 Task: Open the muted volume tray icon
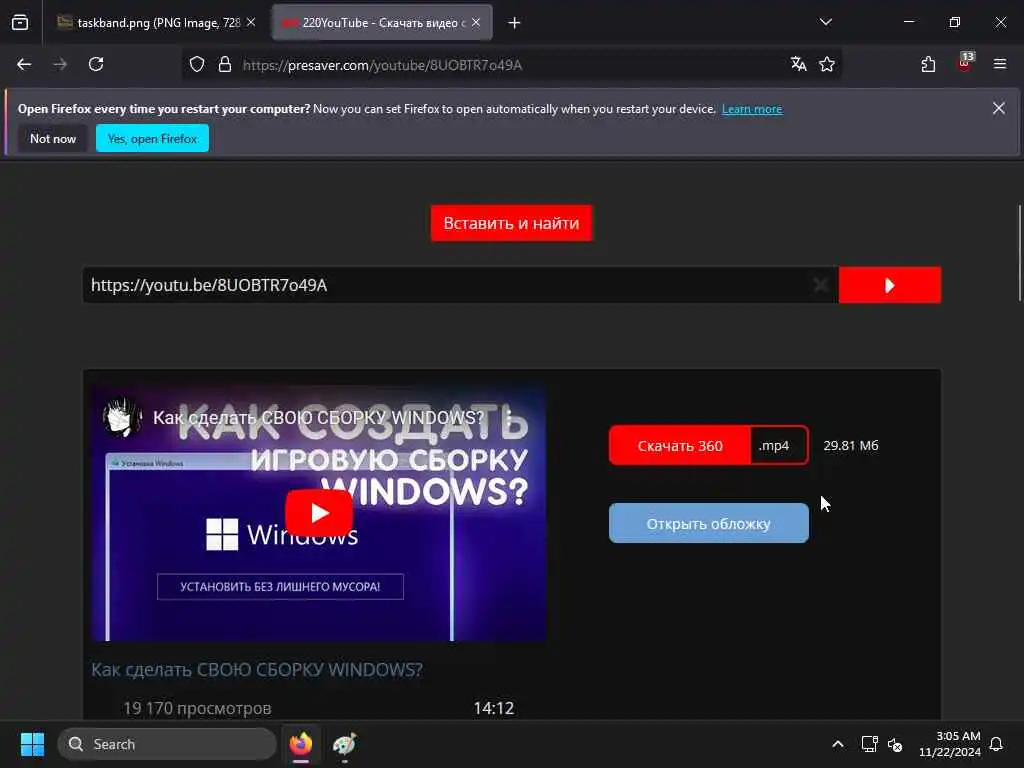pyautogui.click(x=895, y=744)
